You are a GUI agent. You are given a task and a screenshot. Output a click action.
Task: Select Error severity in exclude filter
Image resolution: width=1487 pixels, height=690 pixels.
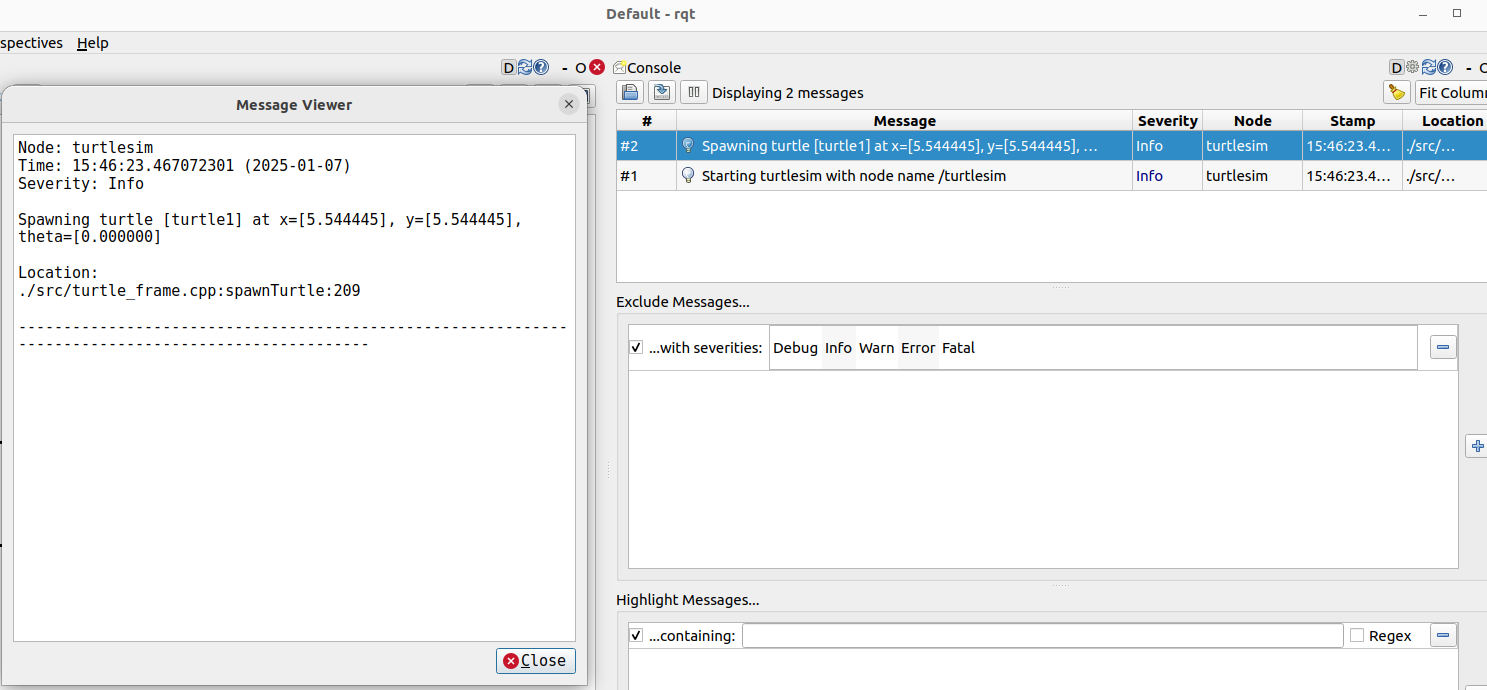(918, 348)
